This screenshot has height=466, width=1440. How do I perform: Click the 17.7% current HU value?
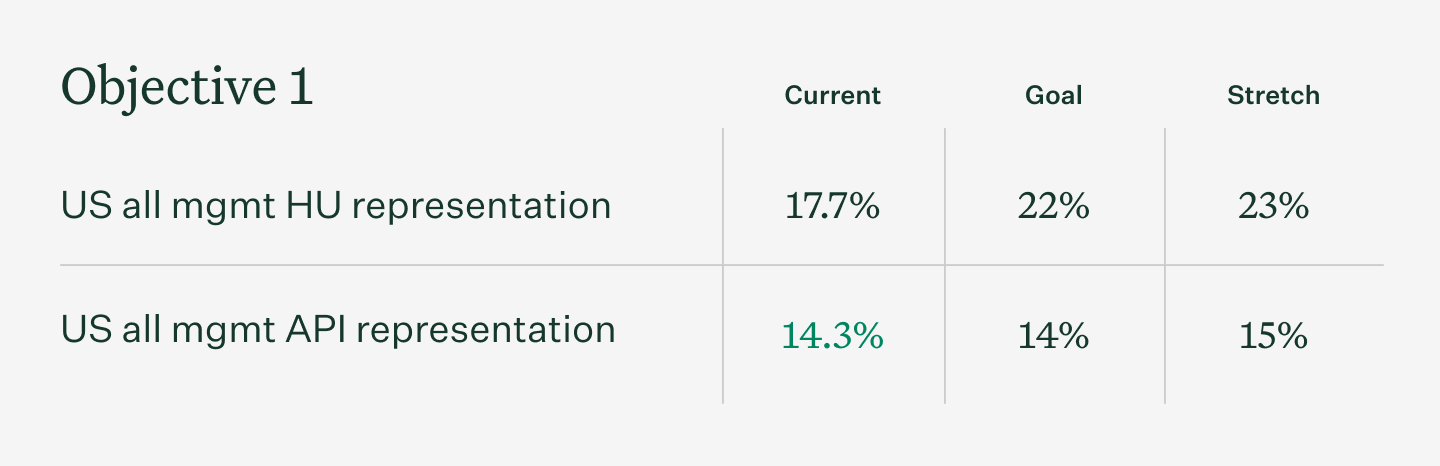832,207
